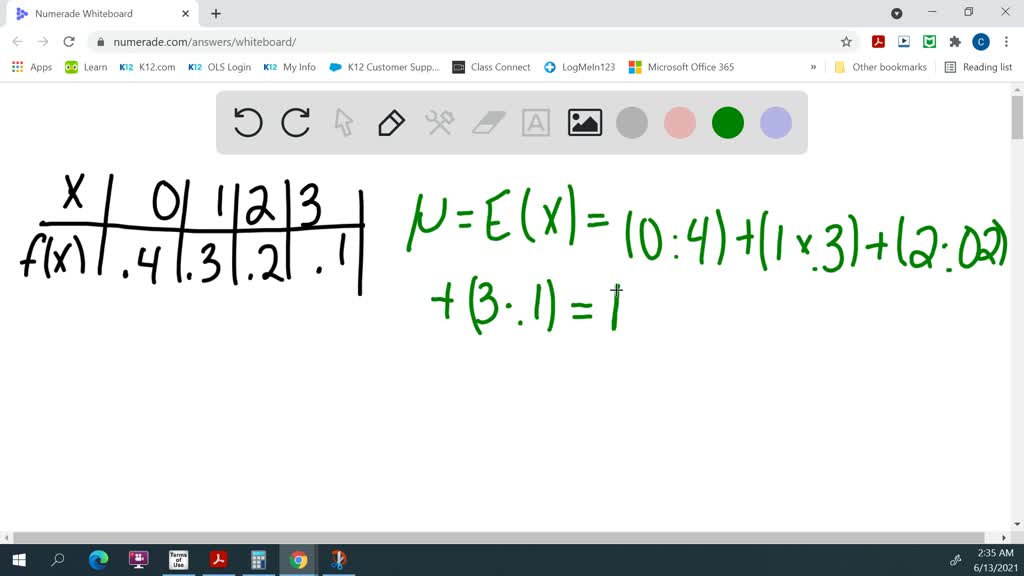The height and width of the screenshot is (576, 1024).
Task: Select the cursor selection tool
Action: pos(343,122)
